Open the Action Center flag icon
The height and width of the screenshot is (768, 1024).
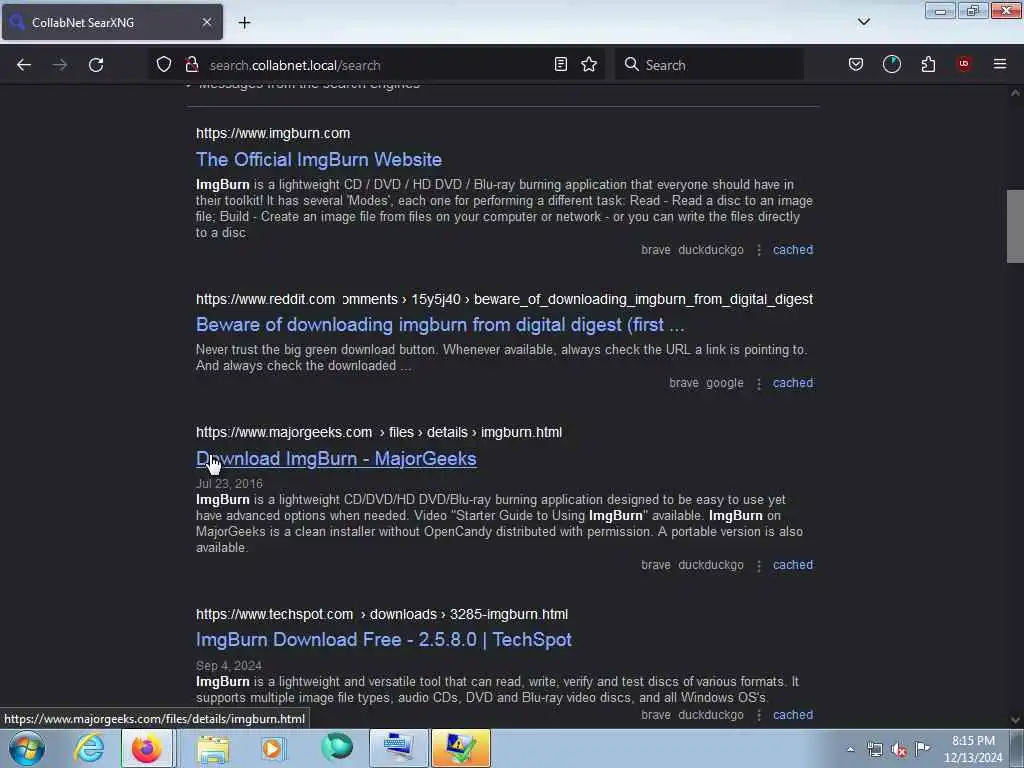[x=923, y=748]
